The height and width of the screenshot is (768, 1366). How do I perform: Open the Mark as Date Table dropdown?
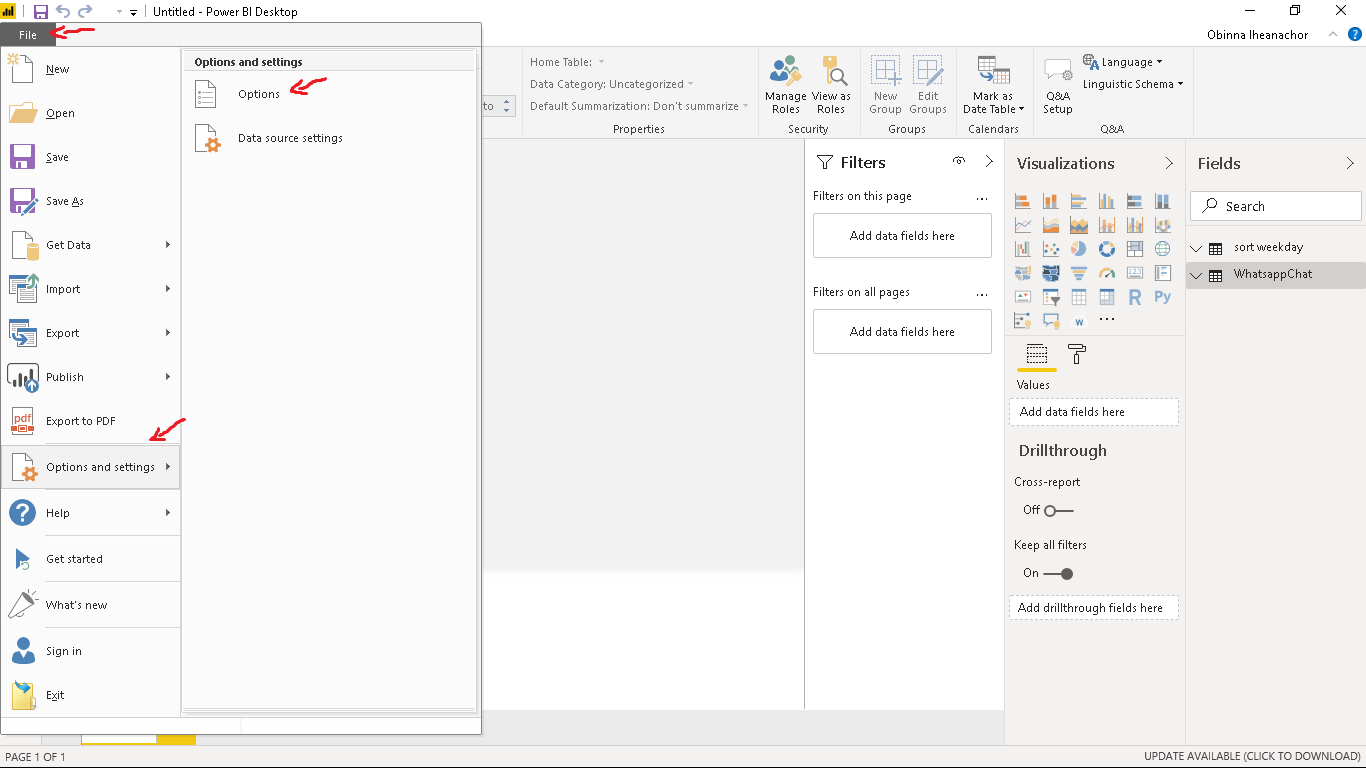pyautogui.click(x=993, y=85)
